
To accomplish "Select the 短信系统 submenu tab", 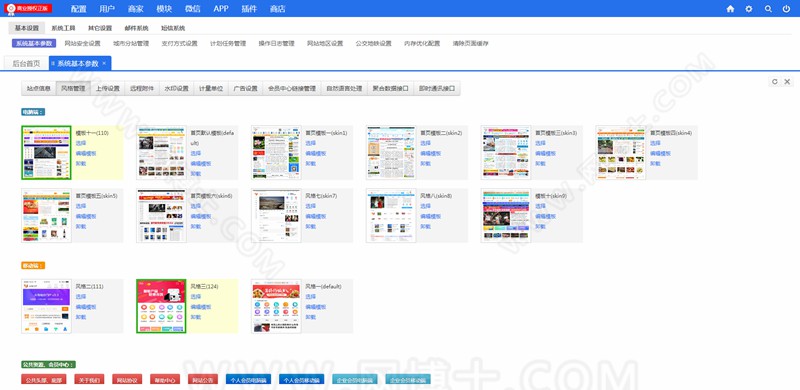I will click(173, 28).
